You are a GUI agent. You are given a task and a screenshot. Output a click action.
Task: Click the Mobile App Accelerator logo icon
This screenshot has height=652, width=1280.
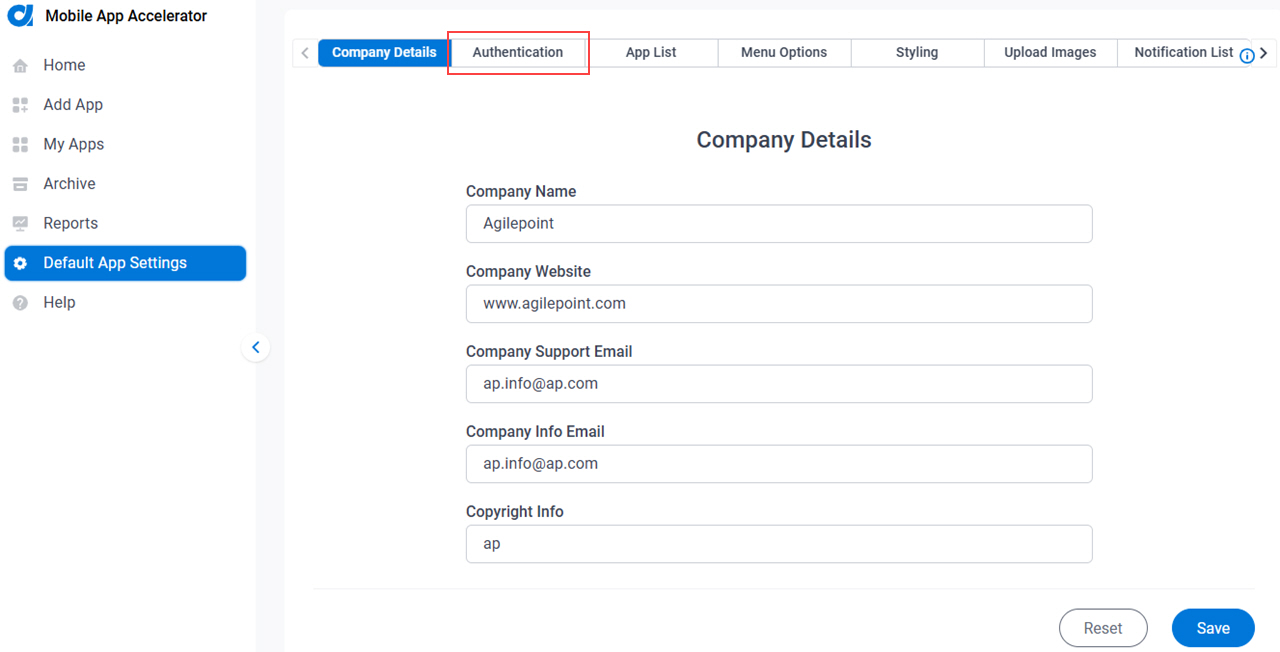coord(21,16)
